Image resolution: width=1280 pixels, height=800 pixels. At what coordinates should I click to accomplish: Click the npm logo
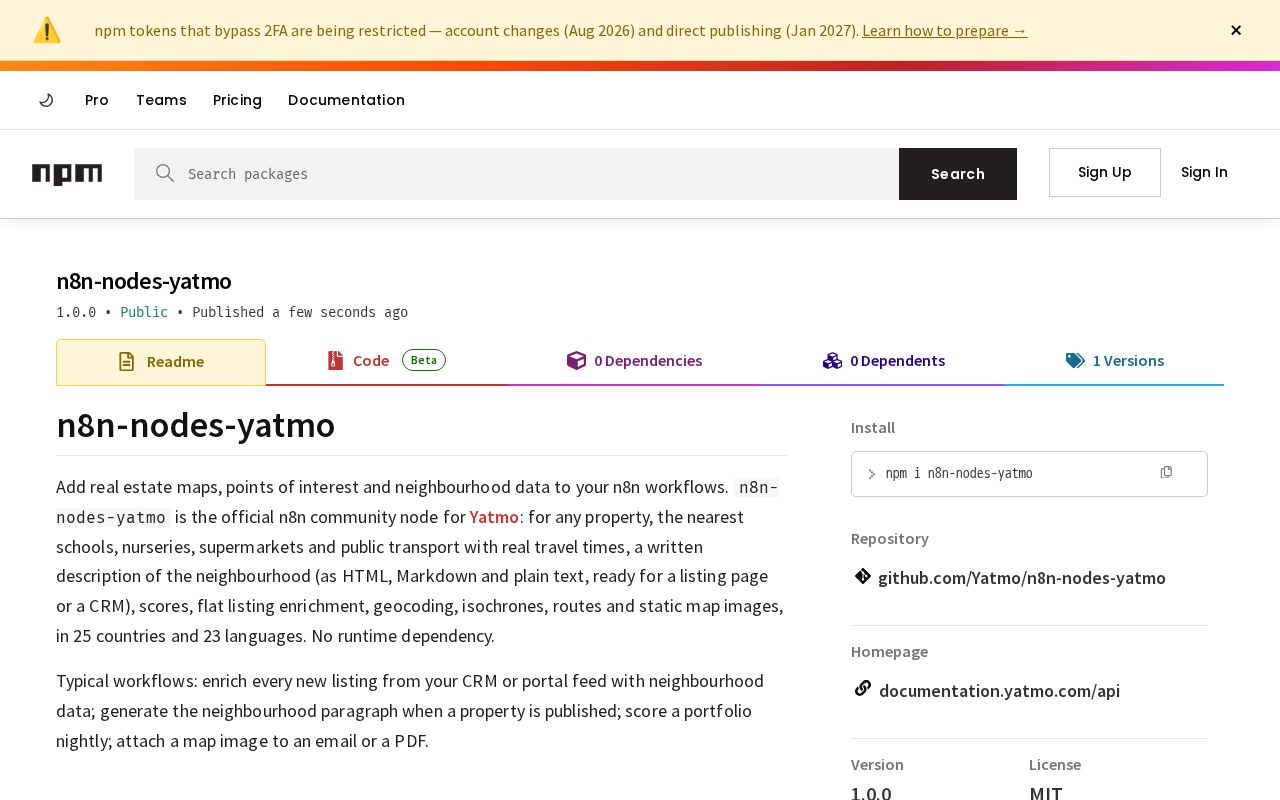coord(67,174)
